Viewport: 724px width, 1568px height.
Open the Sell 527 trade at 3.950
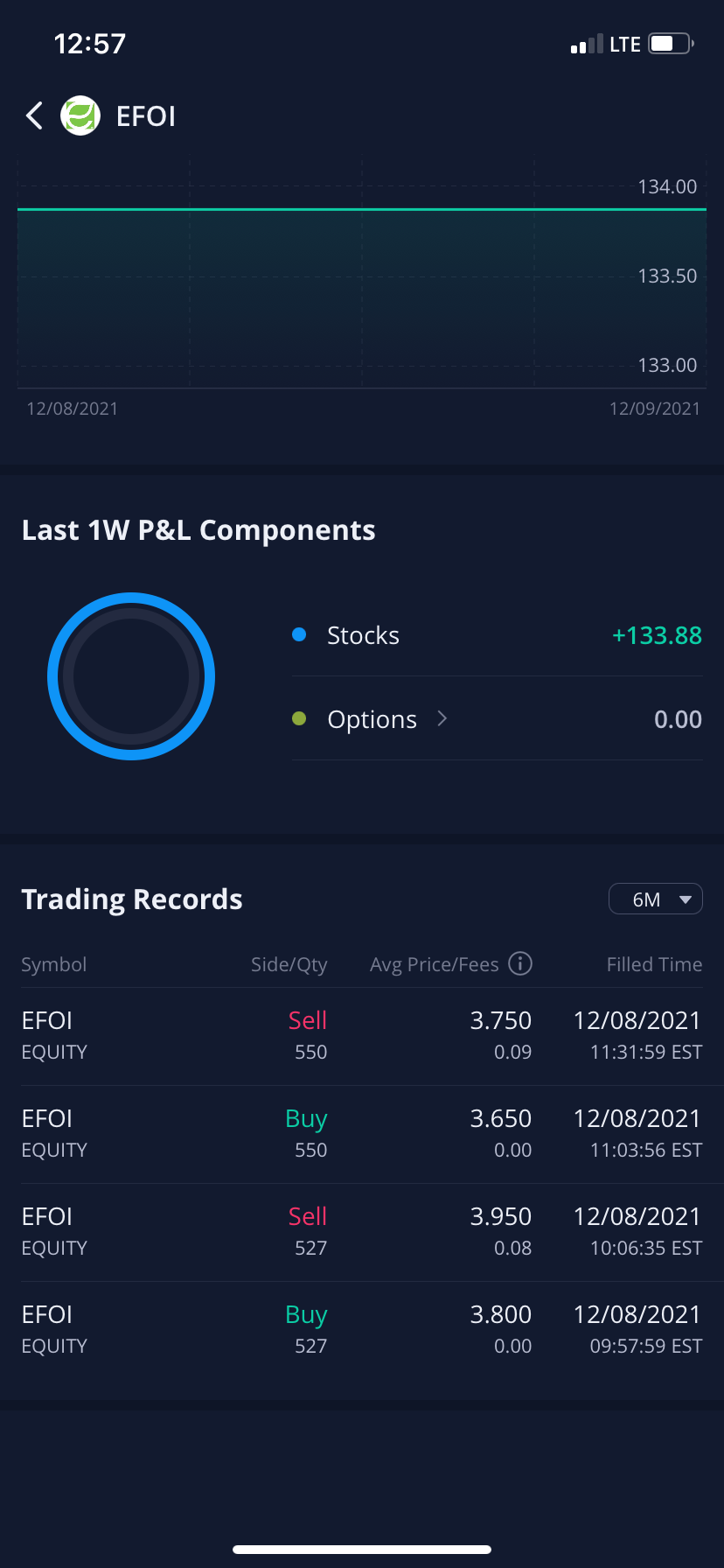(362, 1232)
